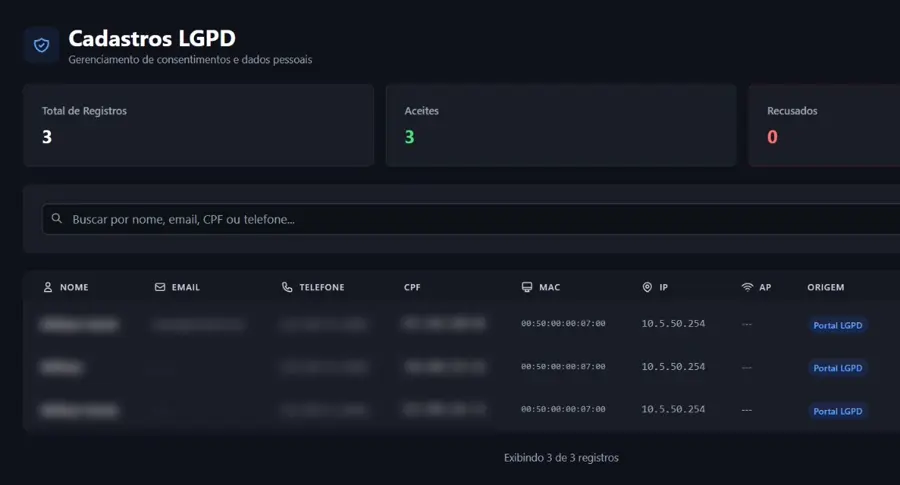900x485 pixels.
Task: Click the red 0 under Recusados
Action: tap(772, 137)
